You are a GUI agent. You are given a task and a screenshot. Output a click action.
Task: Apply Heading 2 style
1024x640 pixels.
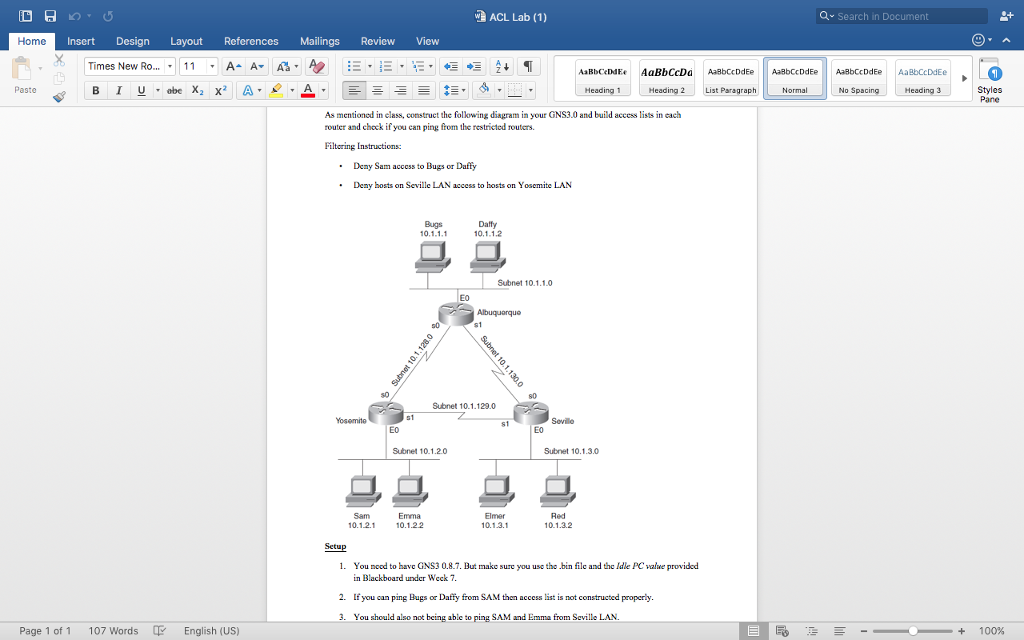click(x=667, y=78)
